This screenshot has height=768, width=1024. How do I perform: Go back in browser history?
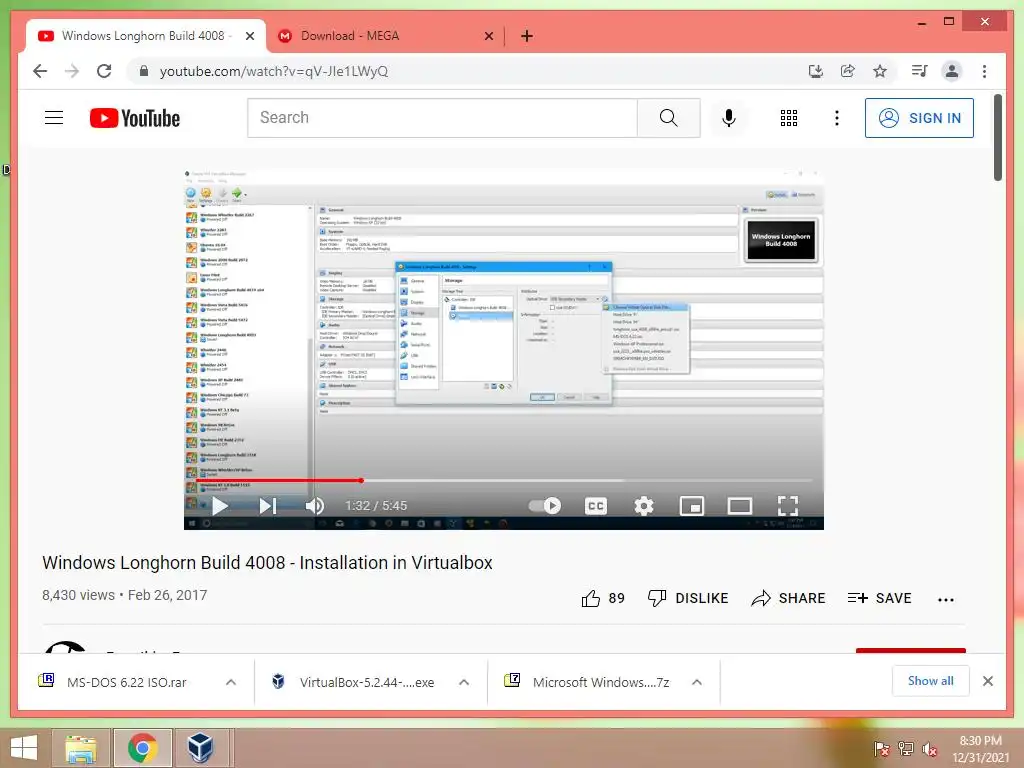(40, 71)
